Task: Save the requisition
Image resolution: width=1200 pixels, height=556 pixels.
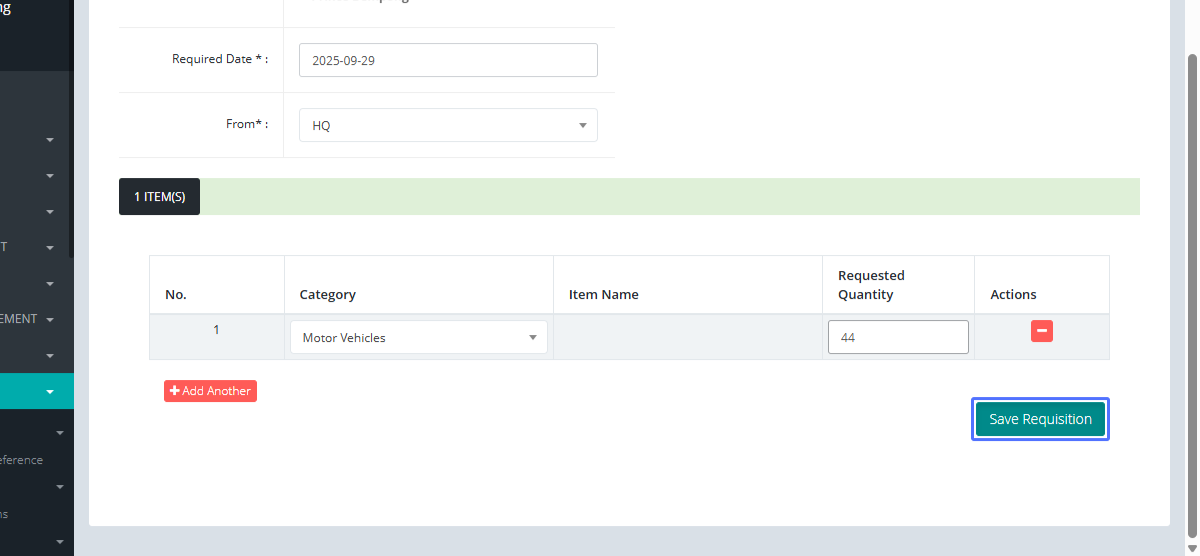Action: (x=1040, y=420)
